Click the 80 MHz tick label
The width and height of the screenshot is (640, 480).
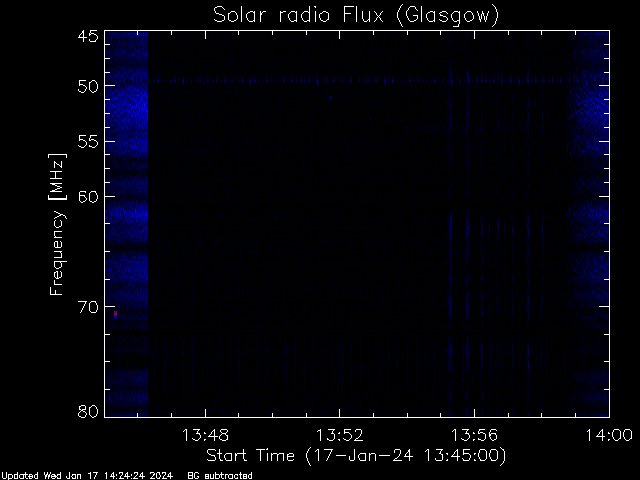click(x=88, y=411)
